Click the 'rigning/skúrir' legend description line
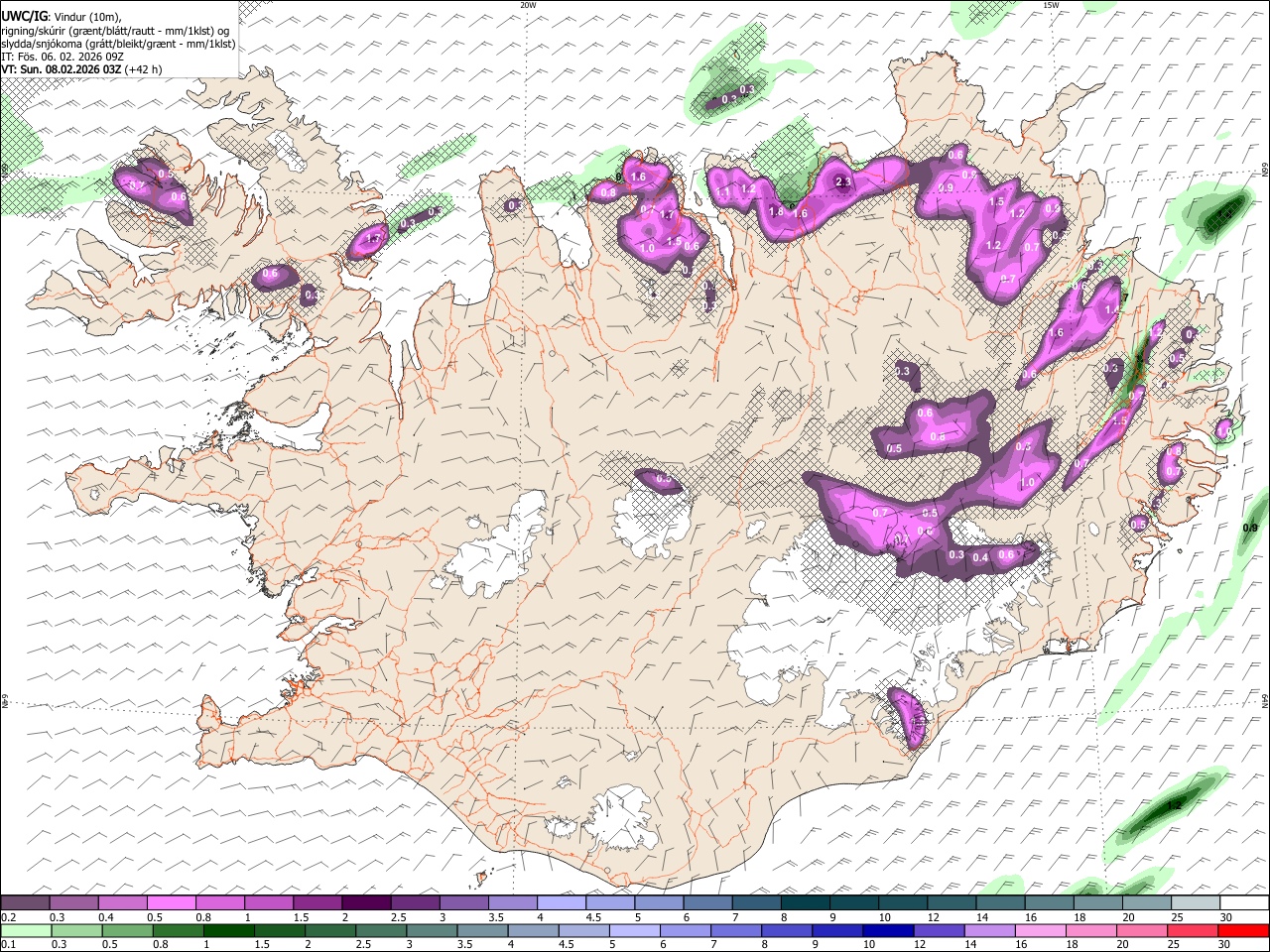 point(115,30)
